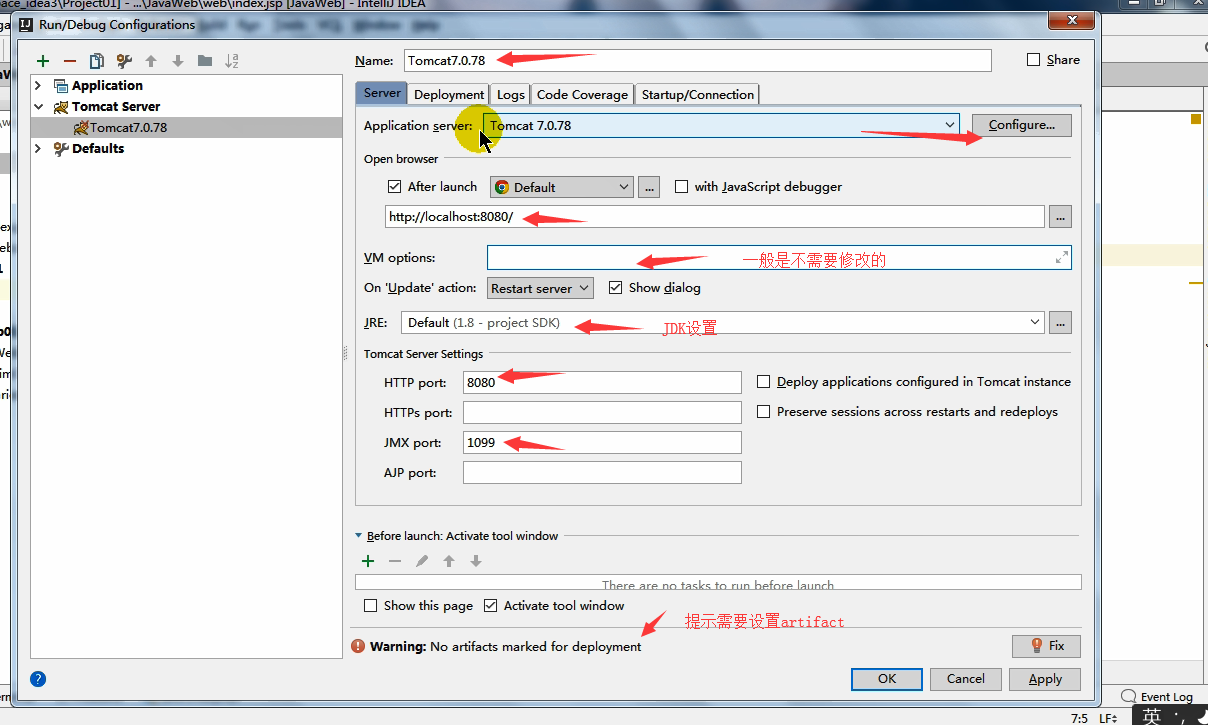Screen dimensions: 1208x725
Task: Toggle the Share checkbox
Action: pos(1034,60)
